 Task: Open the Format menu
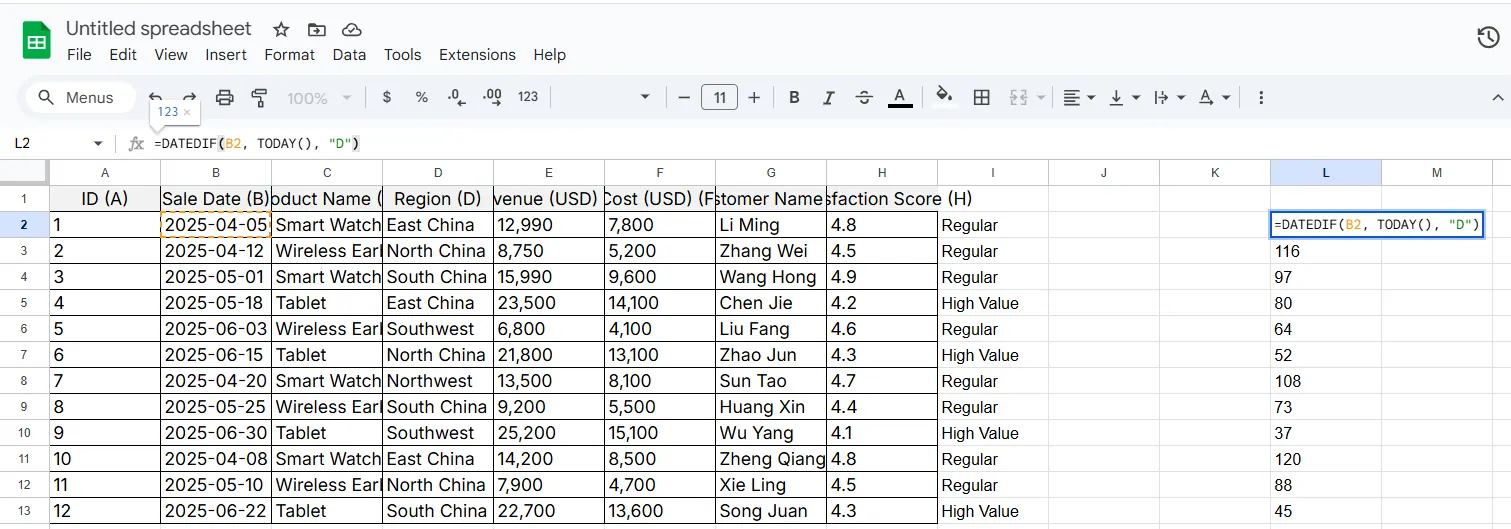289,55
